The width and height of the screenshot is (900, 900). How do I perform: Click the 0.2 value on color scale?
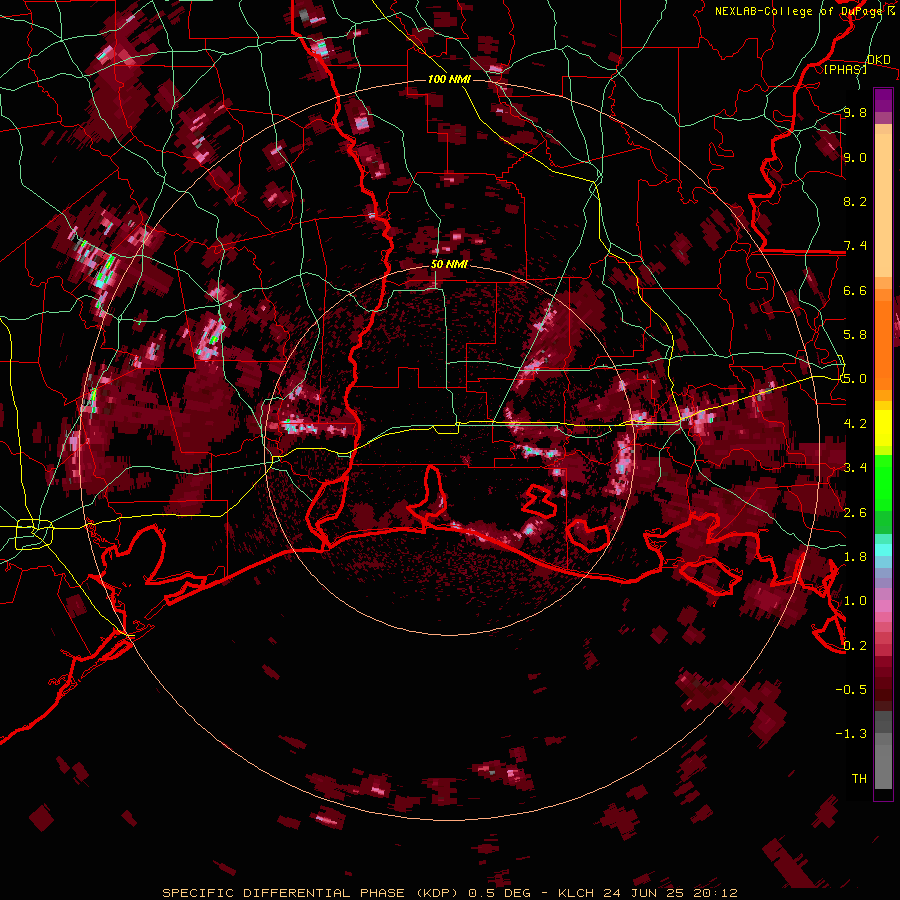tap(855, 646)
